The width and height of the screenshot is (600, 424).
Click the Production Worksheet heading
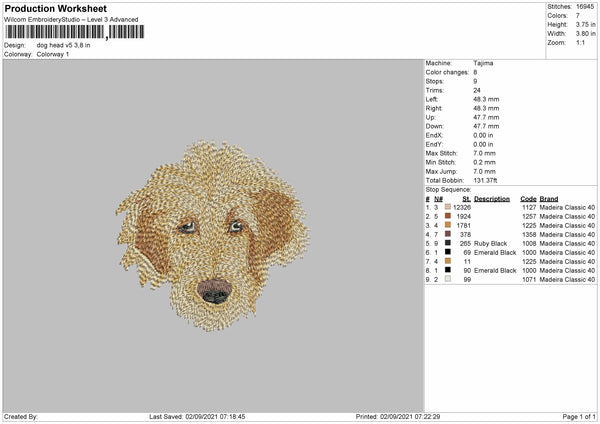tap(56, 8)
